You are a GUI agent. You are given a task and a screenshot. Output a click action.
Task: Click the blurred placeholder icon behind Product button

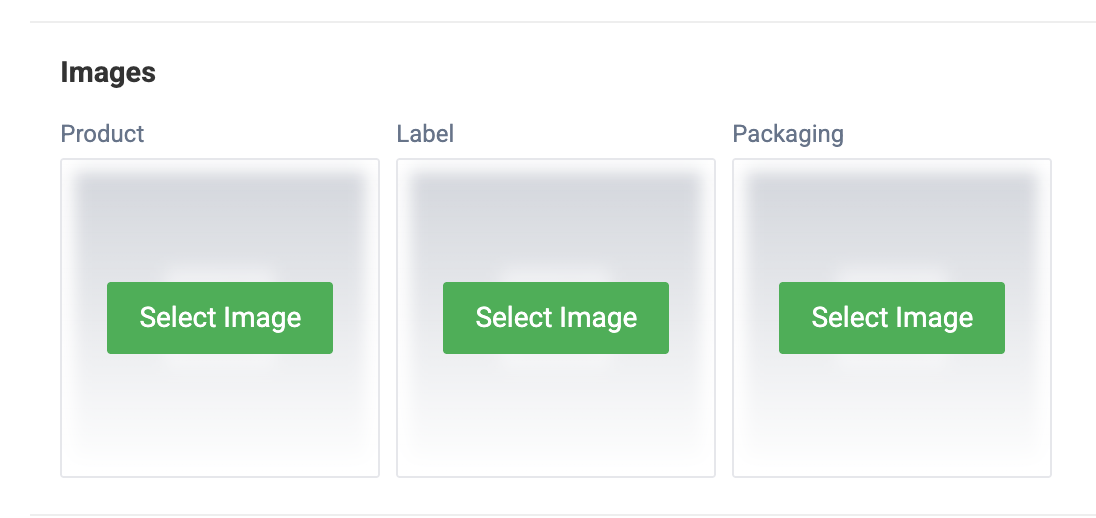pos(219,274)
